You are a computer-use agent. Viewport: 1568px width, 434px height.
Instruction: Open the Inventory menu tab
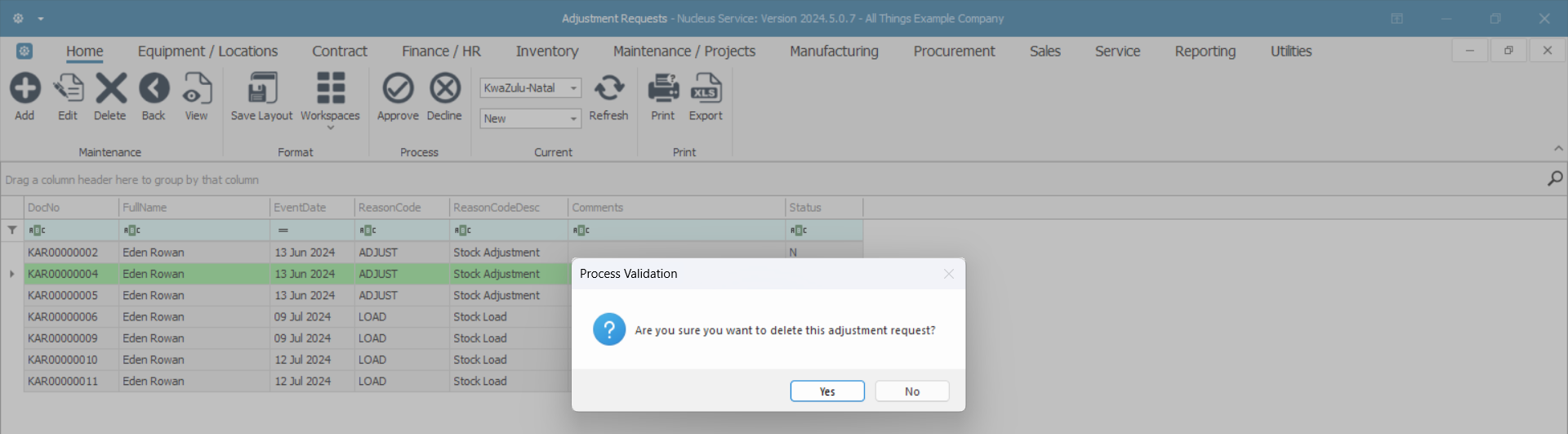546,51
